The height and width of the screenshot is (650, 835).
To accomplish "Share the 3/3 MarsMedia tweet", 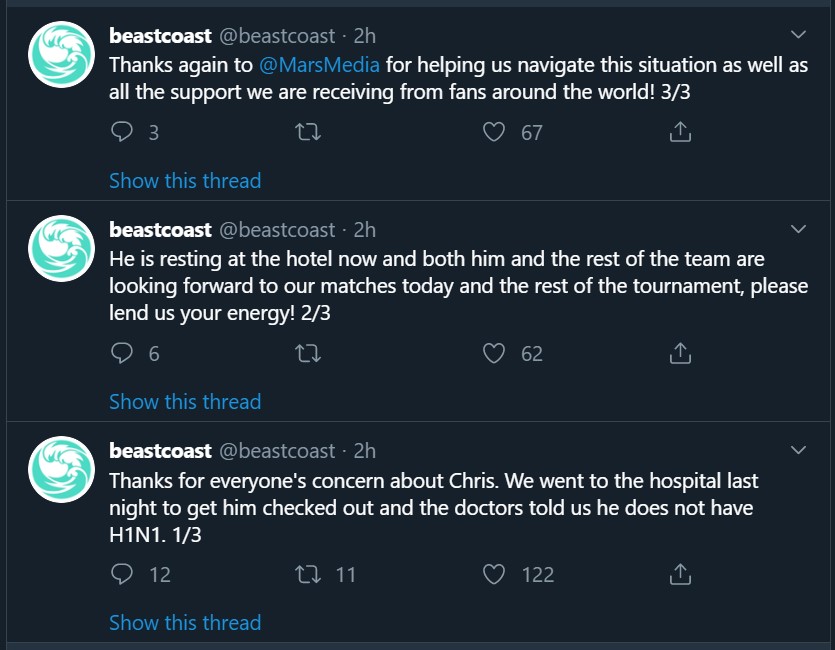I will pos(680,132).
